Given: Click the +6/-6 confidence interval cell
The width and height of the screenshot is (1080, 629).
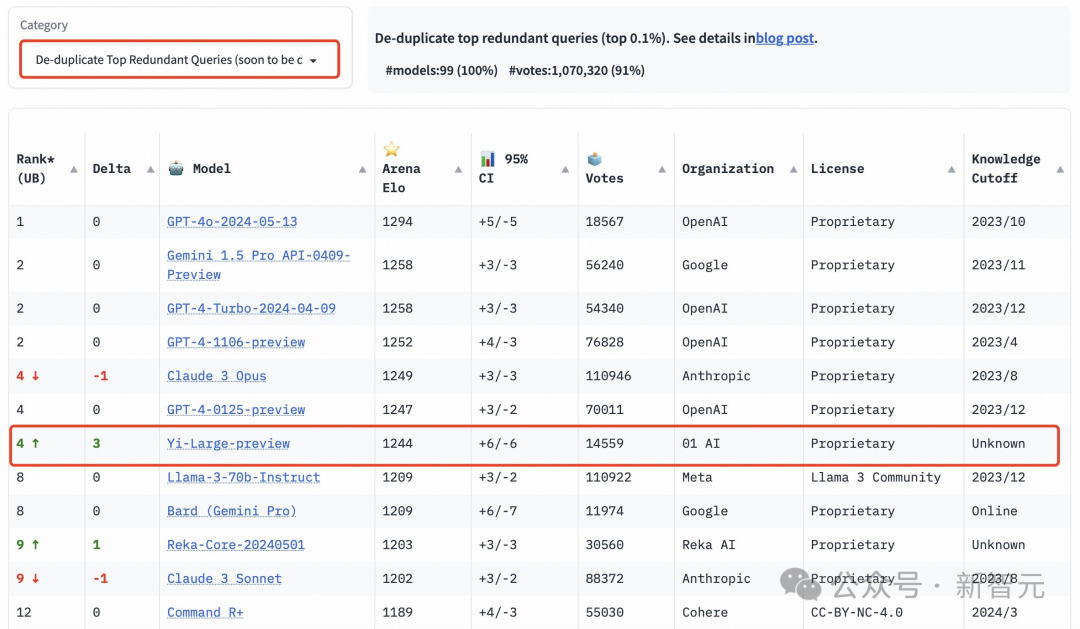Looking at the screenshot, I should tap(497, 444).
